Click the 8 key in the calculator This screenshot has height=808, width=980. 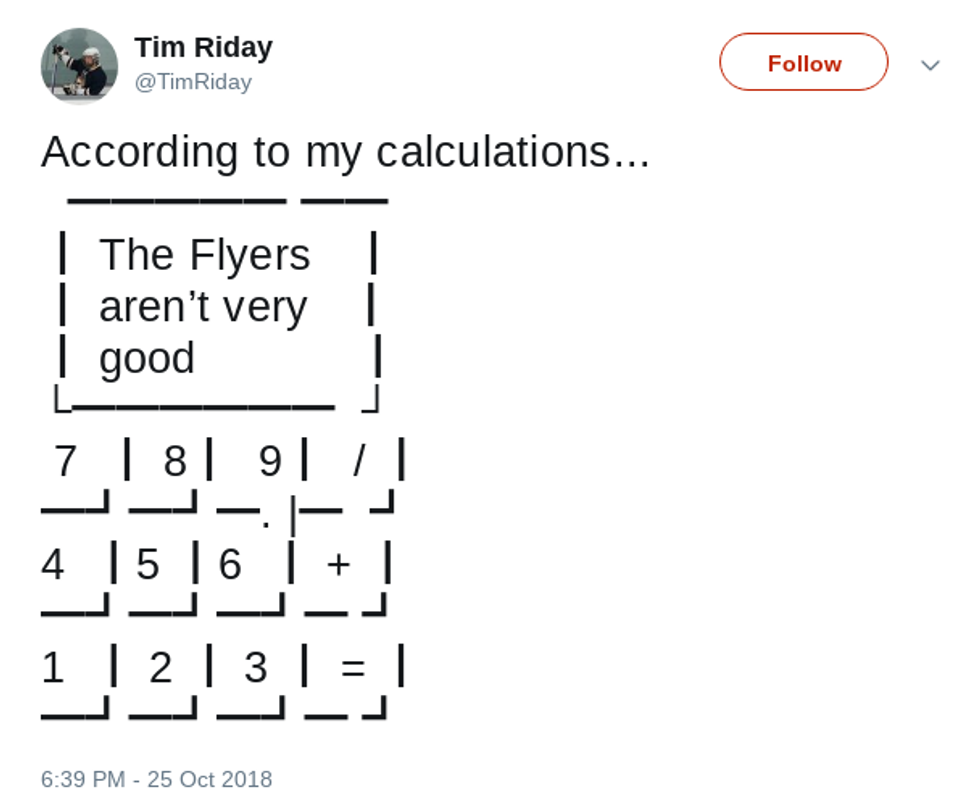(175, 462)
